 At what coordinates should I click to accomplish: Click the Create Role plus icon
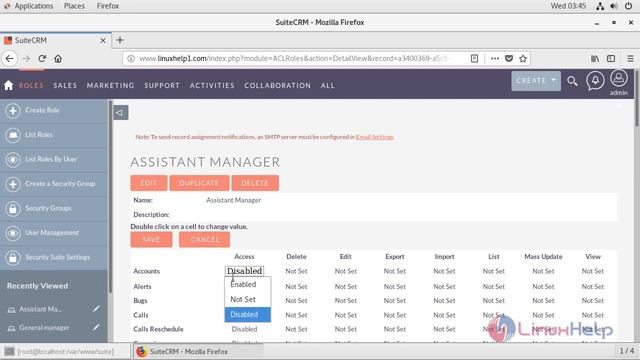(13, 111)
